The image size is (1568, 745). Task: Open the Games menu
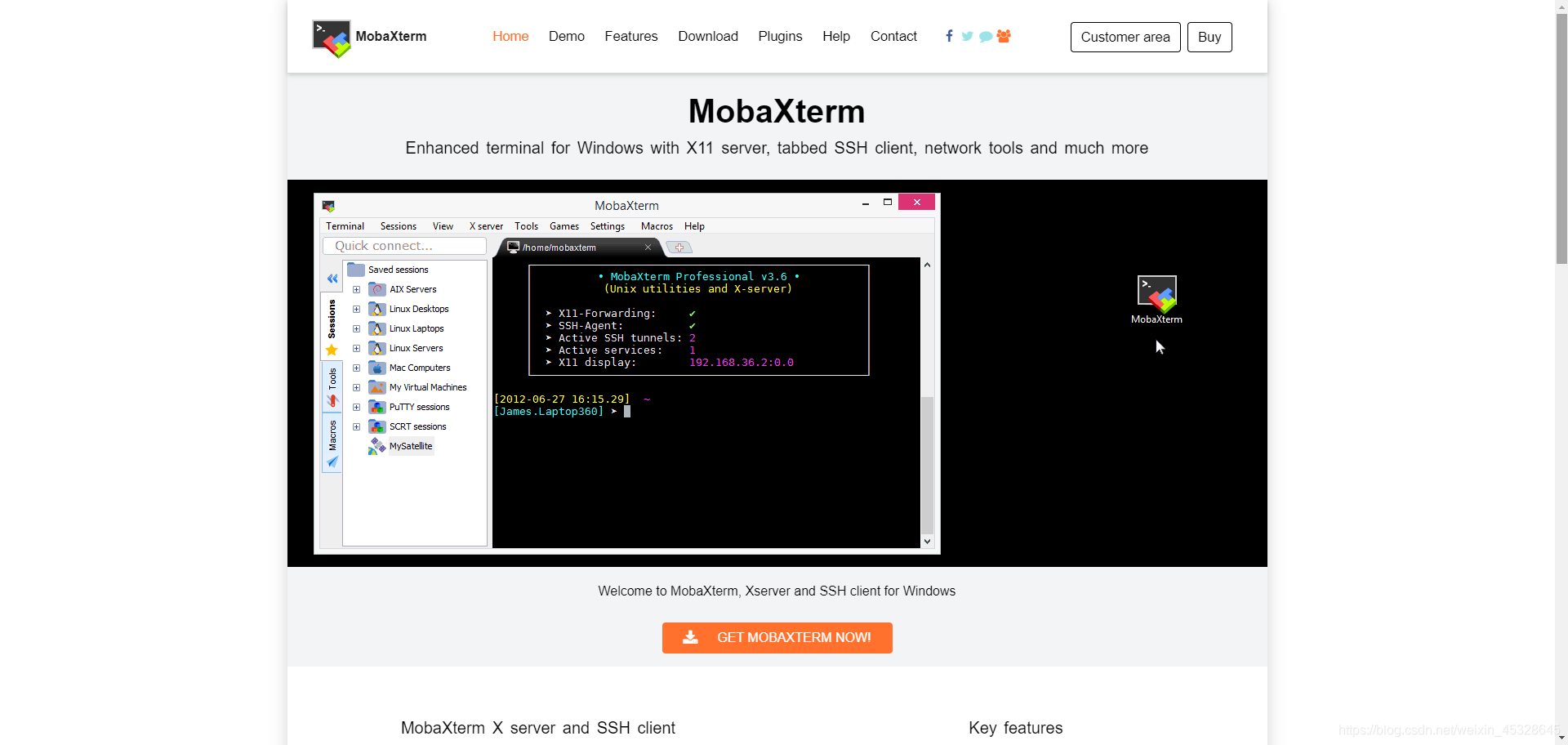[564, 226]
